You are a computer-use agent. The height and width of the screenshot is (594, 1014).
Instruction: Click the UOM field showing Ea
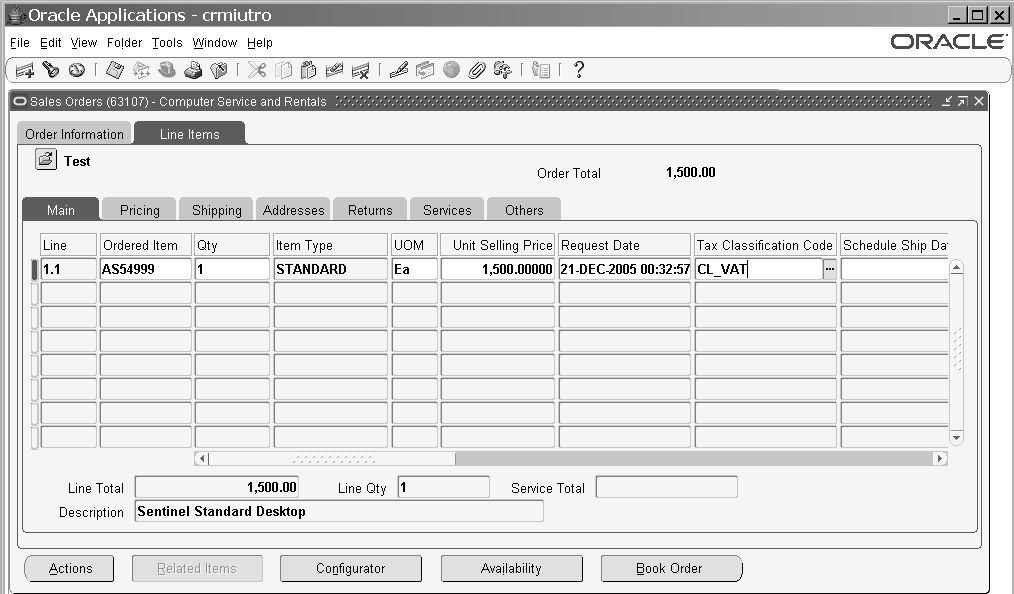pos(415,269)
